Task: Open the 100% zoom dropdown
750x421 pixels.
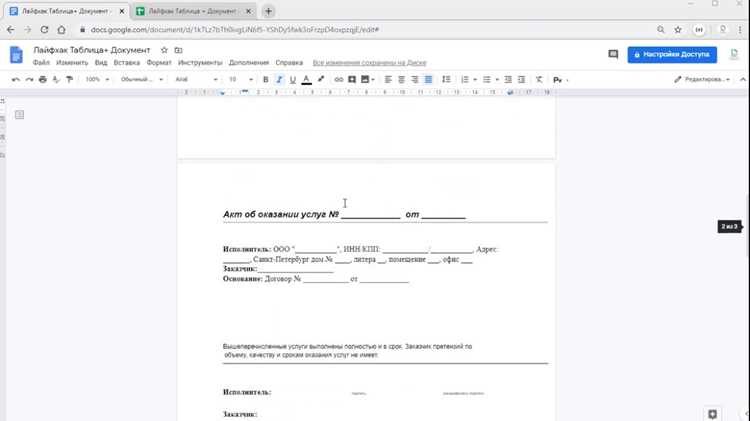Action: [x=97, y=79]
